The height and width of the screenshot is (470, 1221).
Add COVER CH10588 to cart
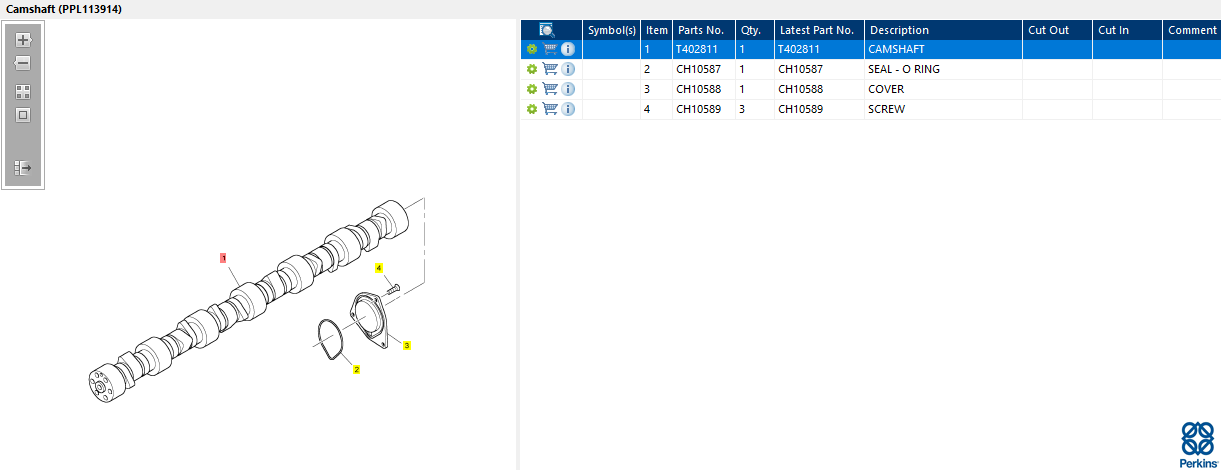point(550,89)
